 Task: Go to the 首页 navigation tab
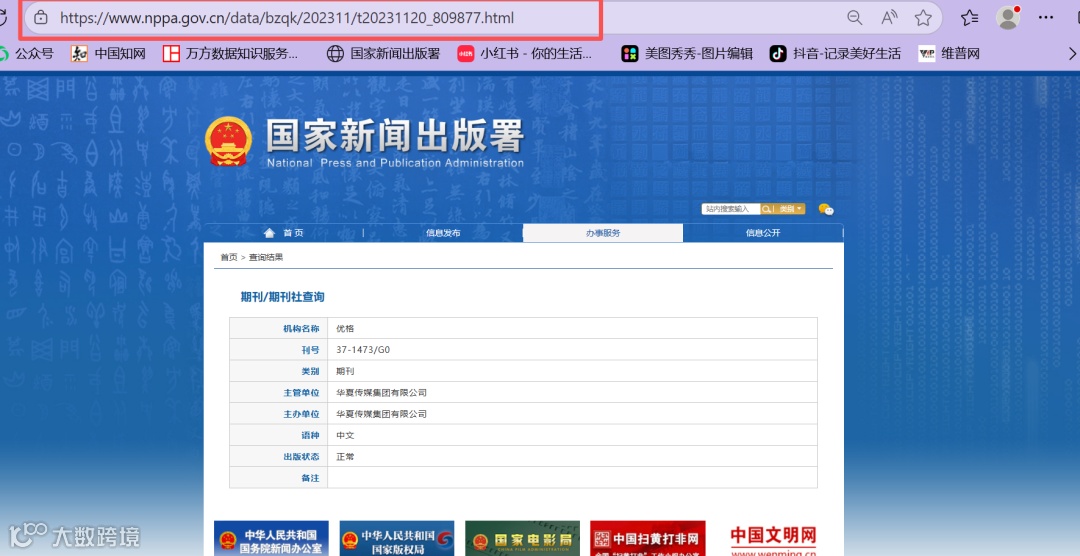[x=284, y=233]
